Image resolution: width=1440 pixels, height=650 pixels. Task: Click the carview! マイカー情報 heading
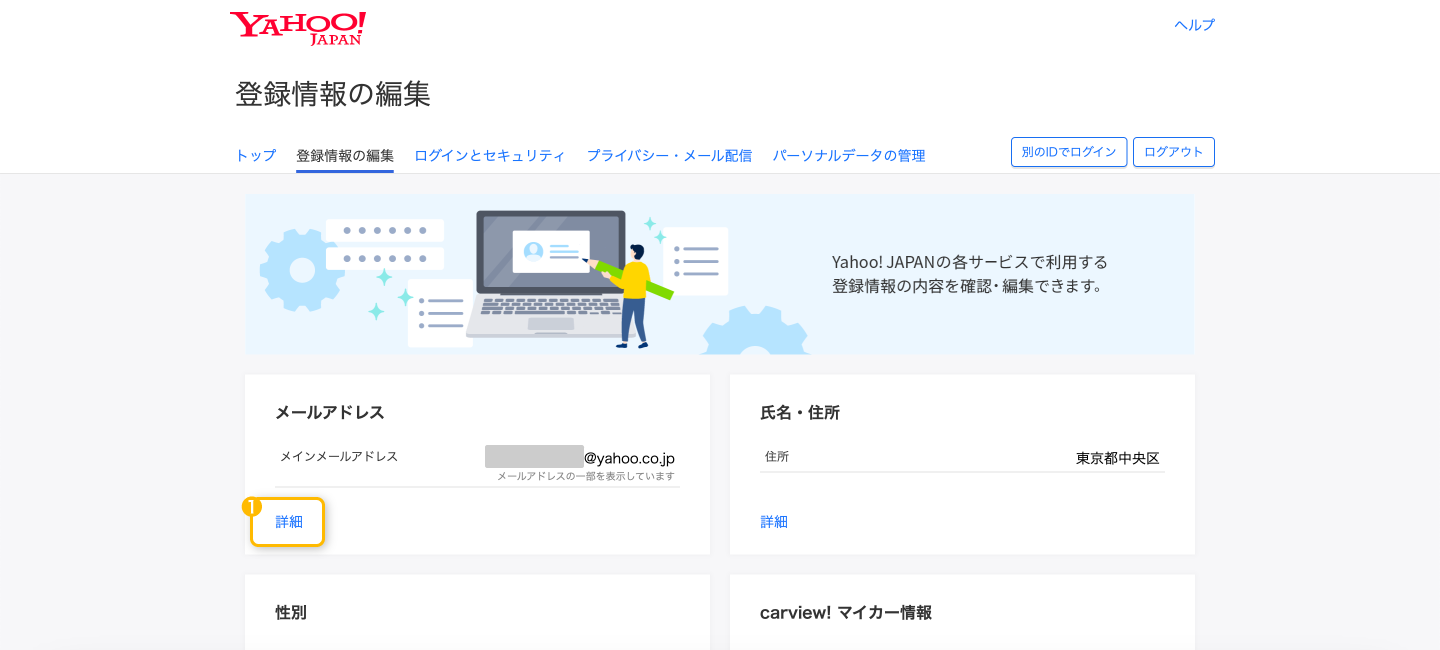coord(846,613)
